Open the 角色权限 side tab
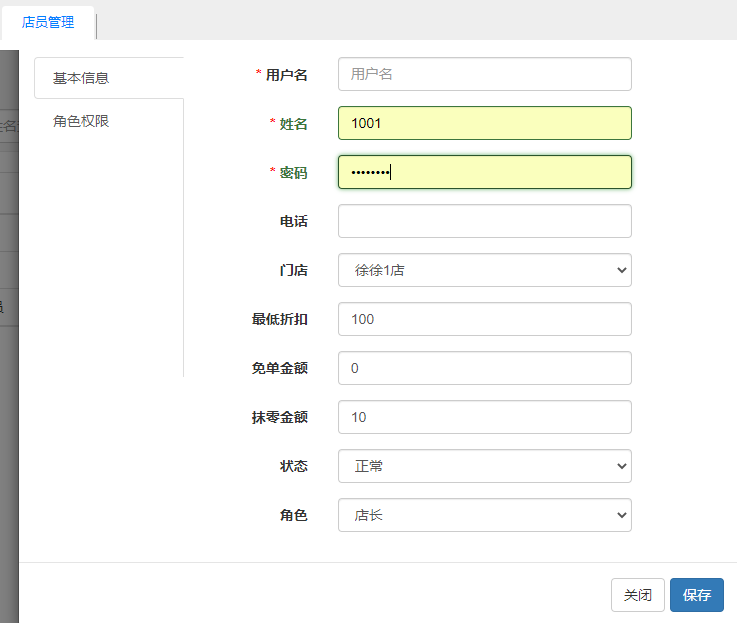 coord(81,121)
